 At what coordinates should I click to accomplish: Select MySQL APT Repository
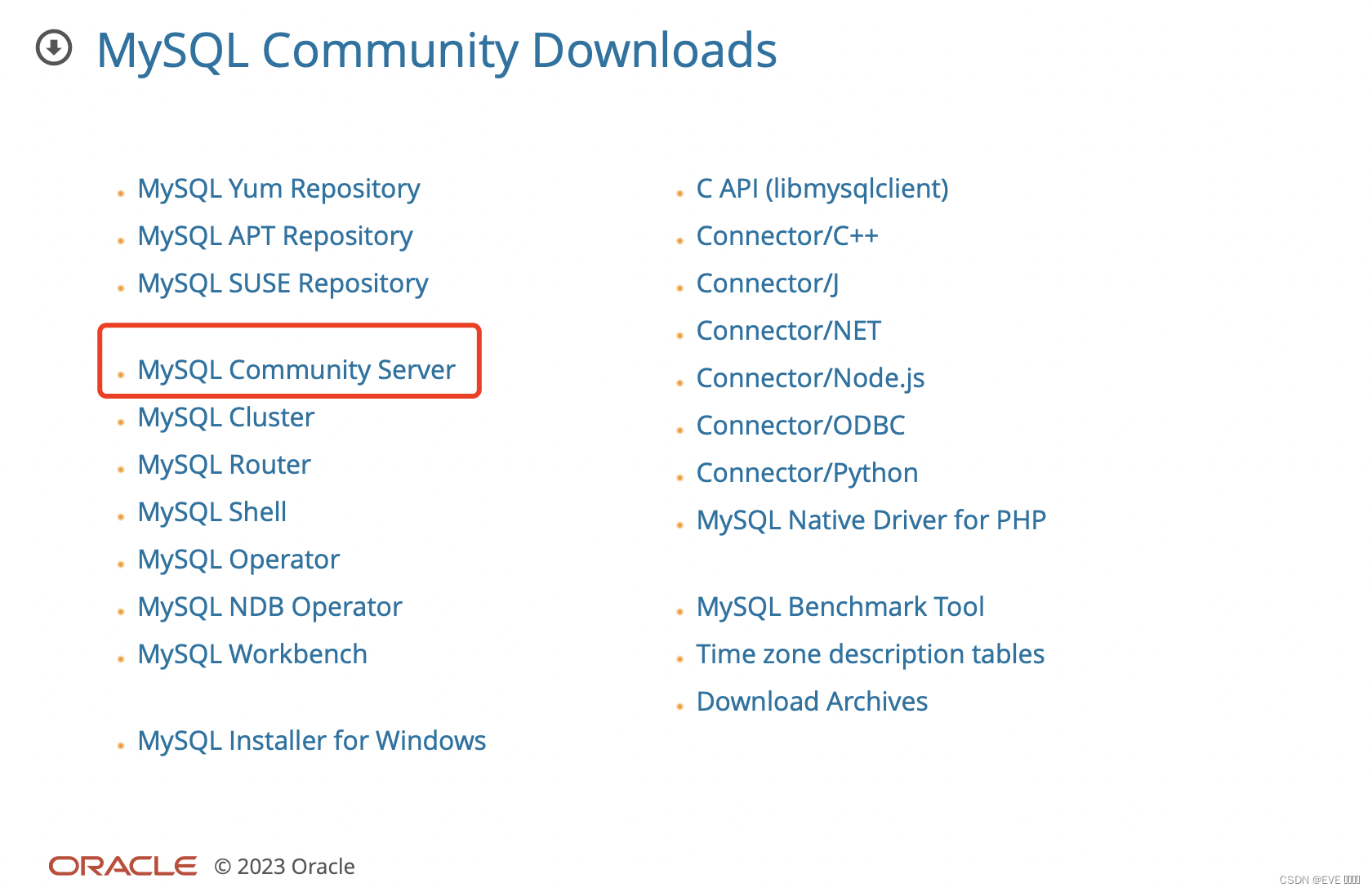275,236
